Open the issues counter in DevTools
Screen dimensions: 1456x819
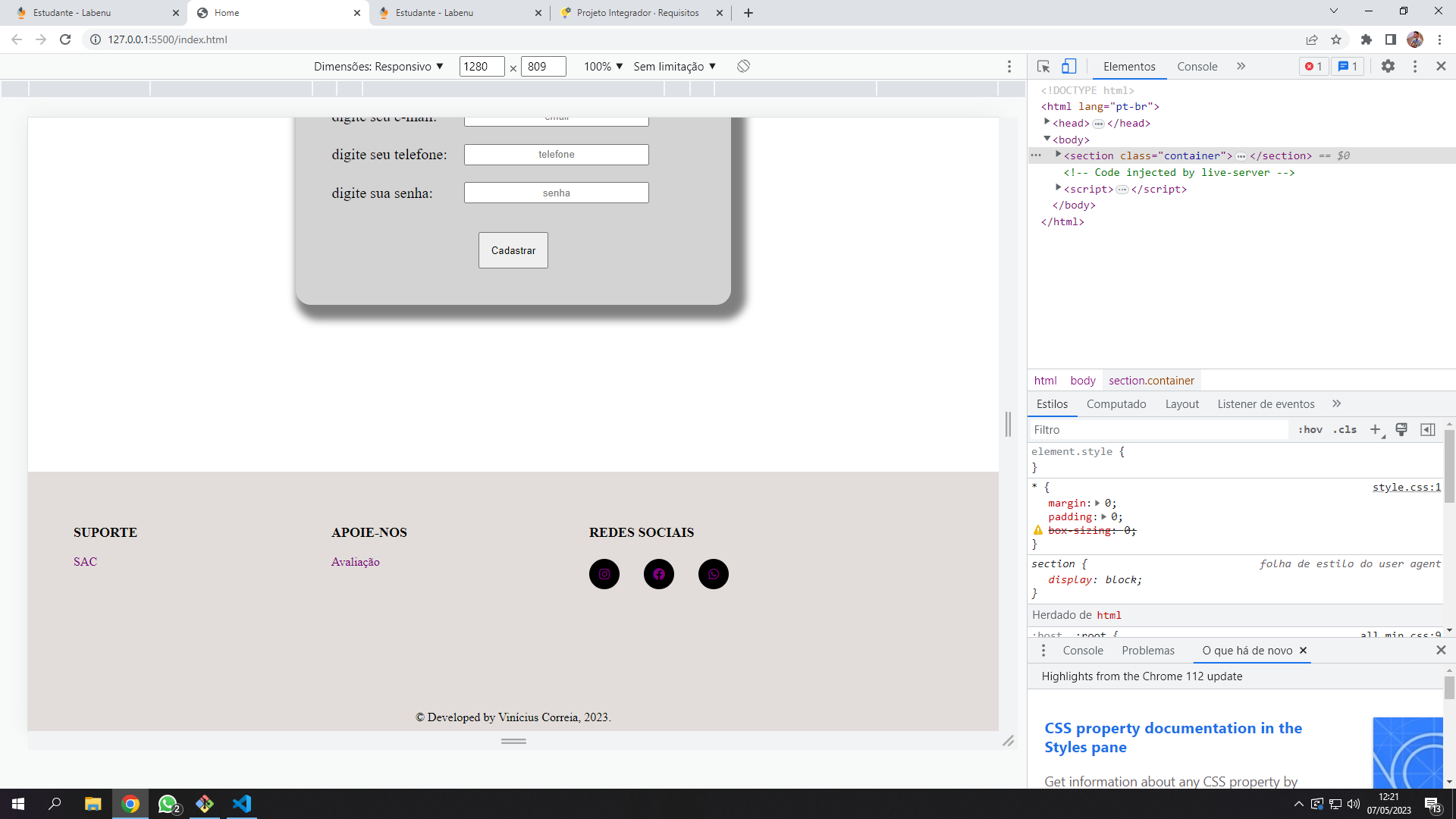click(1347, 67)
